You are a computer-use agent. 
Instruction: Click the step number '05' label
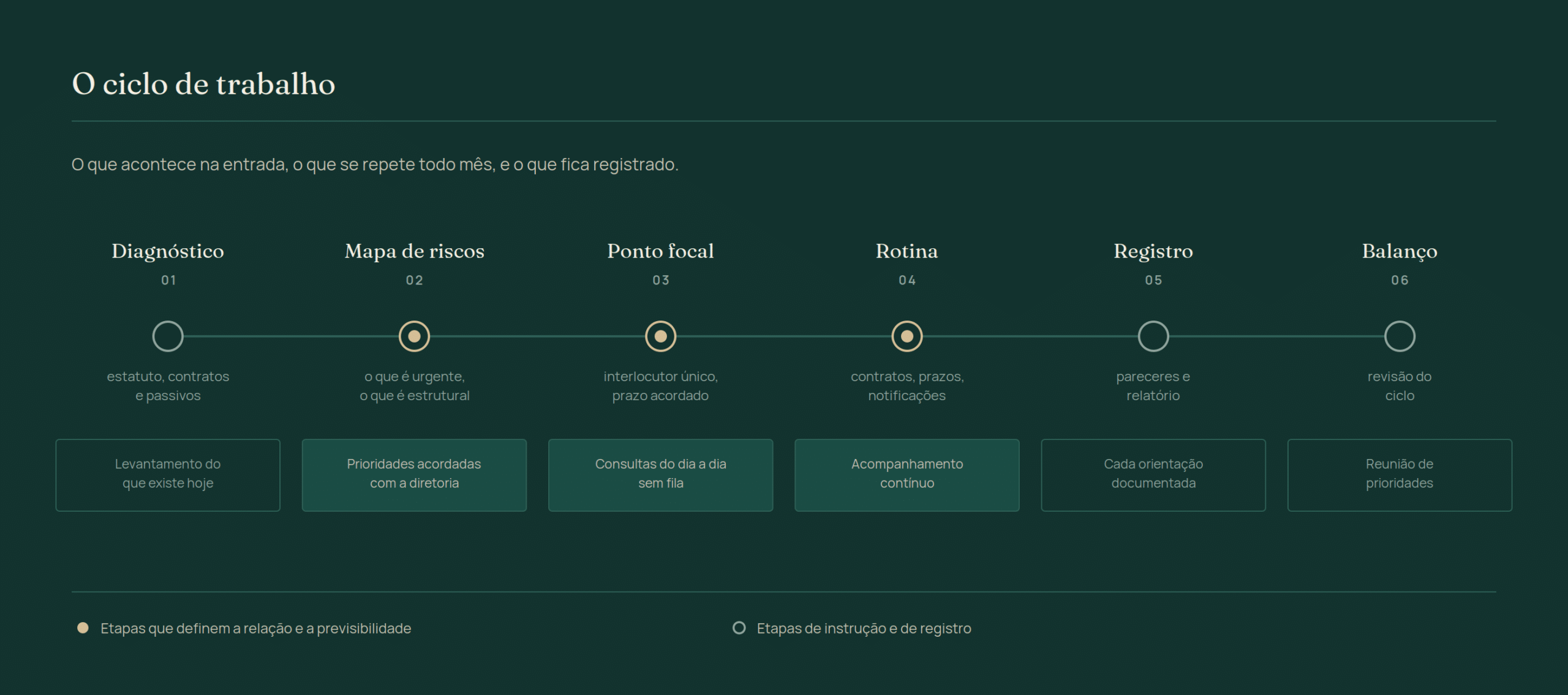(1153, 280)
